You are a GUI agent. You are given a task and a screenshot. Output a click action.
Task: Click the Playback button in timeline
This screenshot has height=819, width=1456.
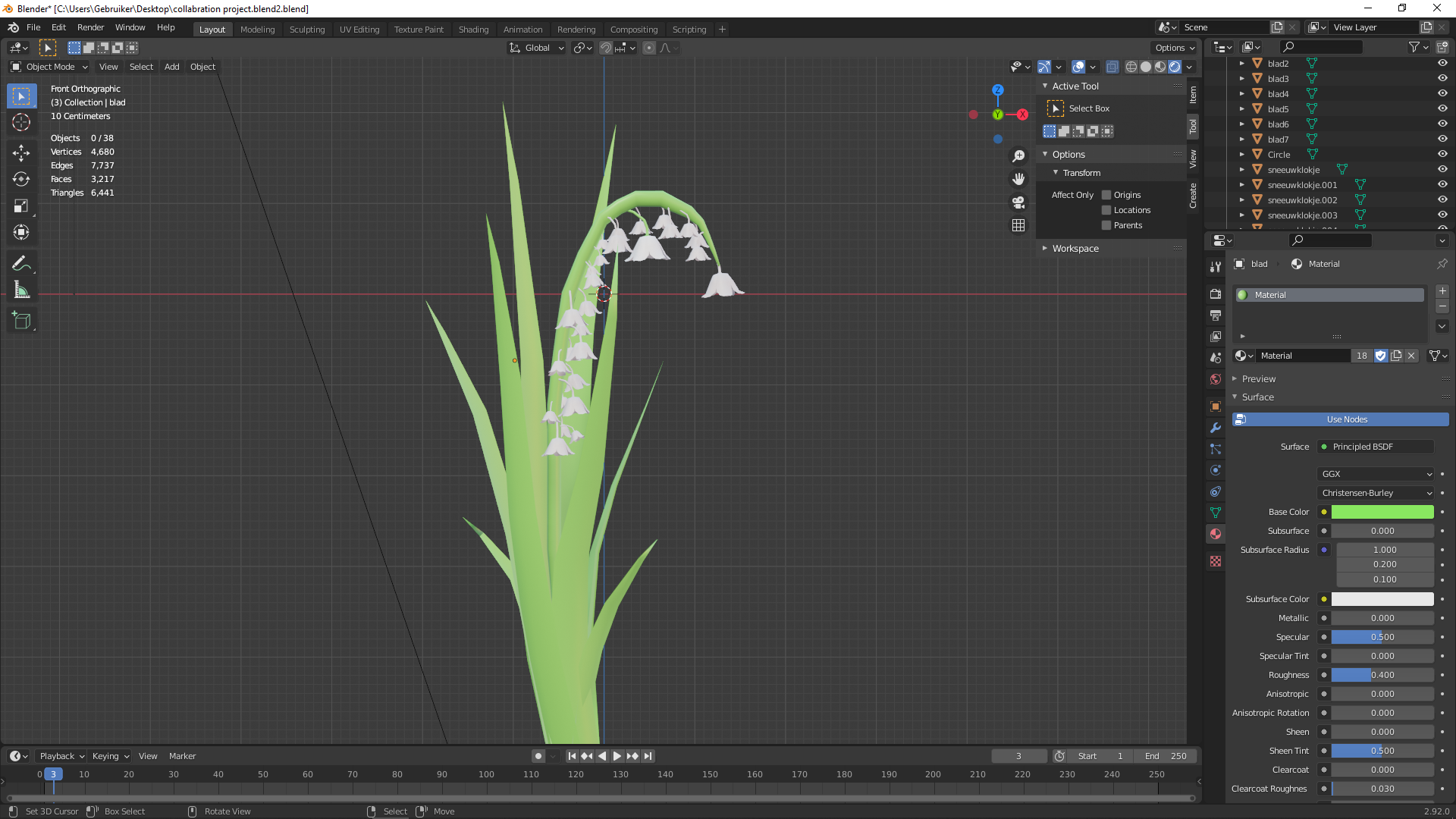(x=61, y=756)
